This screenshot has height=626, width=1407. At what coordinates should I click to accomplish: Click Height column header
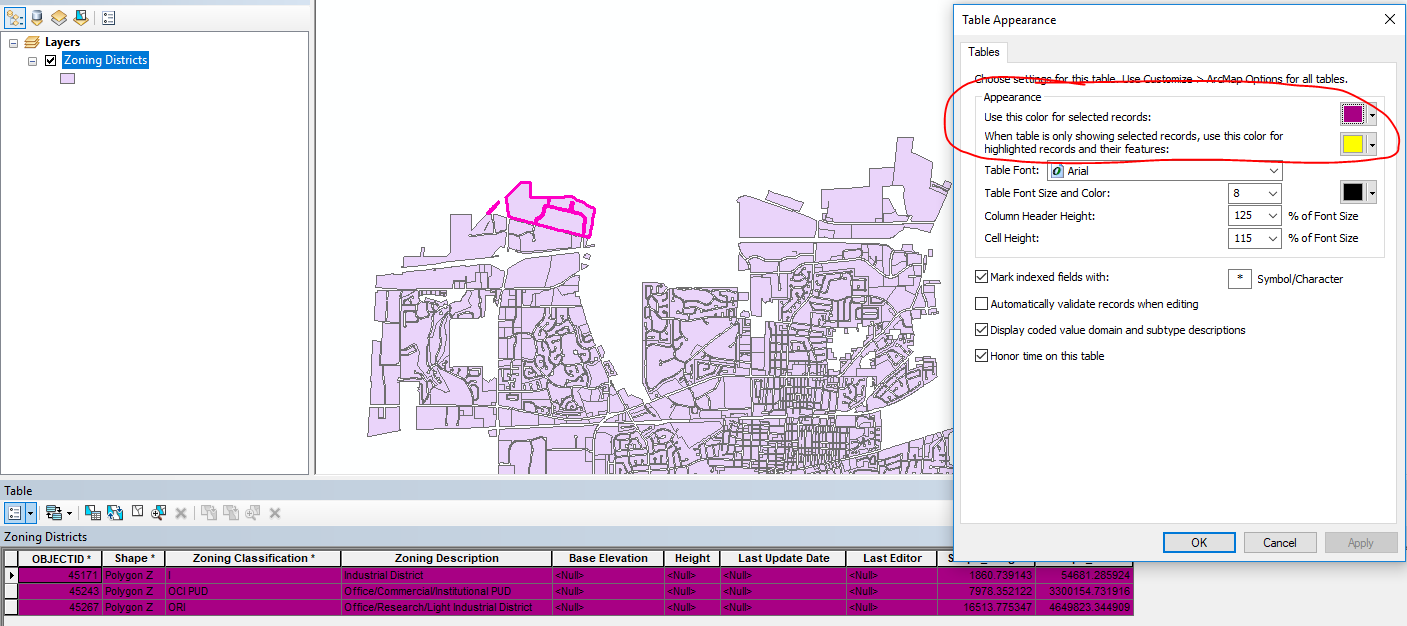[x=692, y=558]
